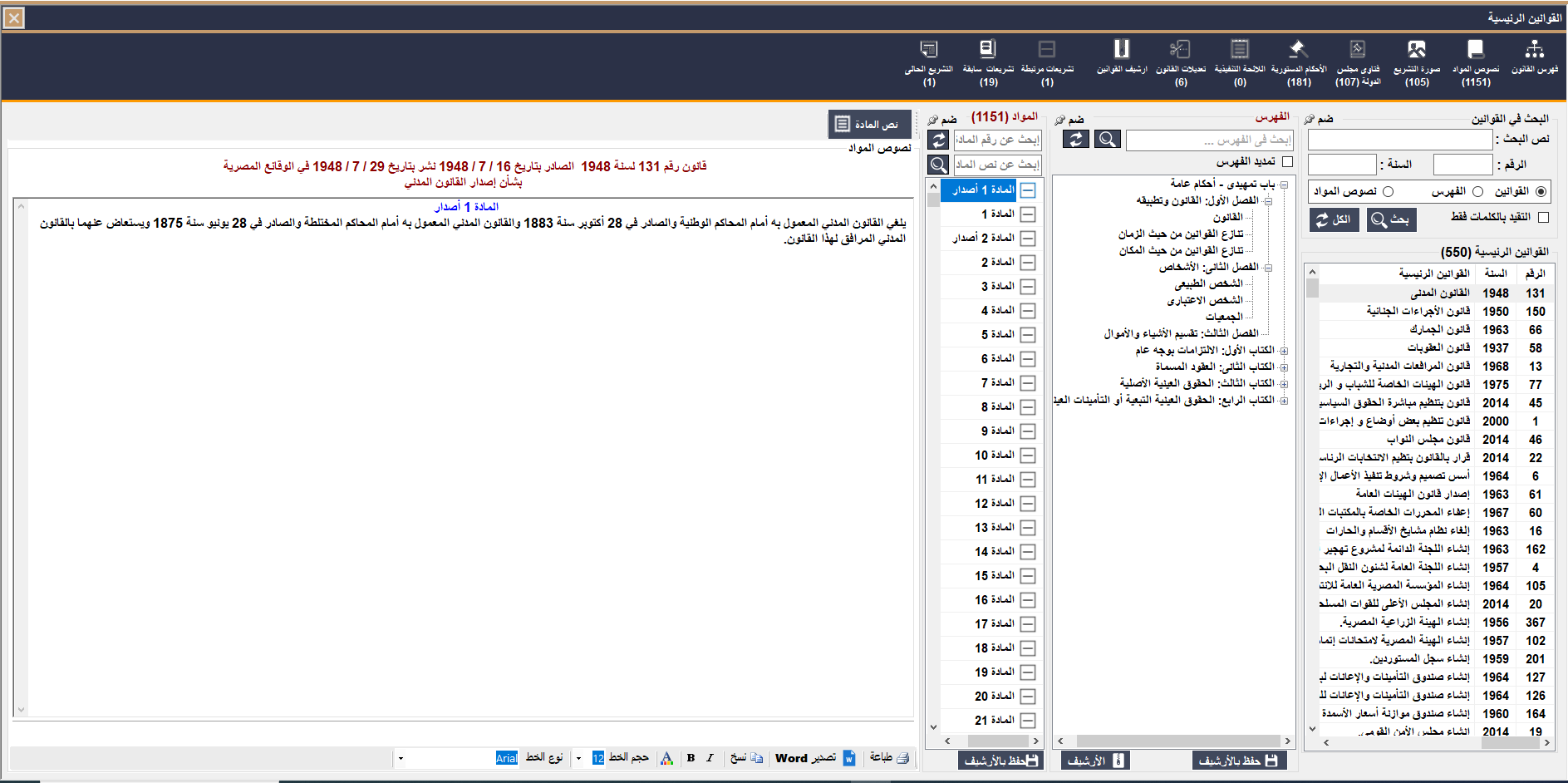The width and height of the screenshot is (1568, 783).
Task: Toggle the box icon beside المادة 15
Action: click(x=1028, y=576)
